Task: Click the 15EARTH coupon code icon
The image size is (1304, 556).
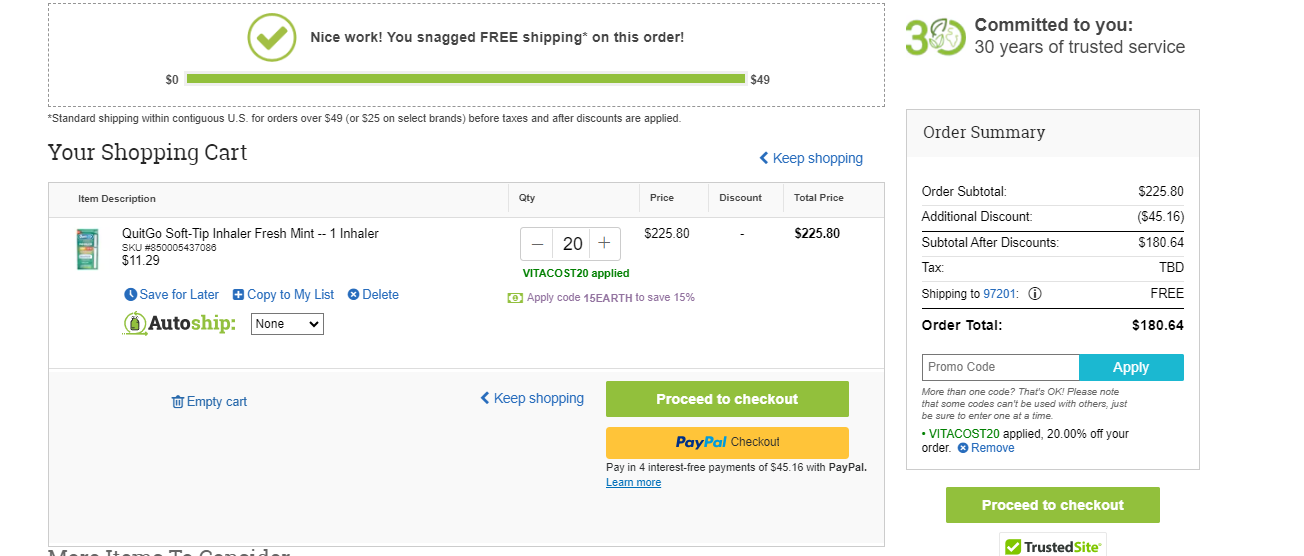Action: pyautogui.click(x=515, y=298)
